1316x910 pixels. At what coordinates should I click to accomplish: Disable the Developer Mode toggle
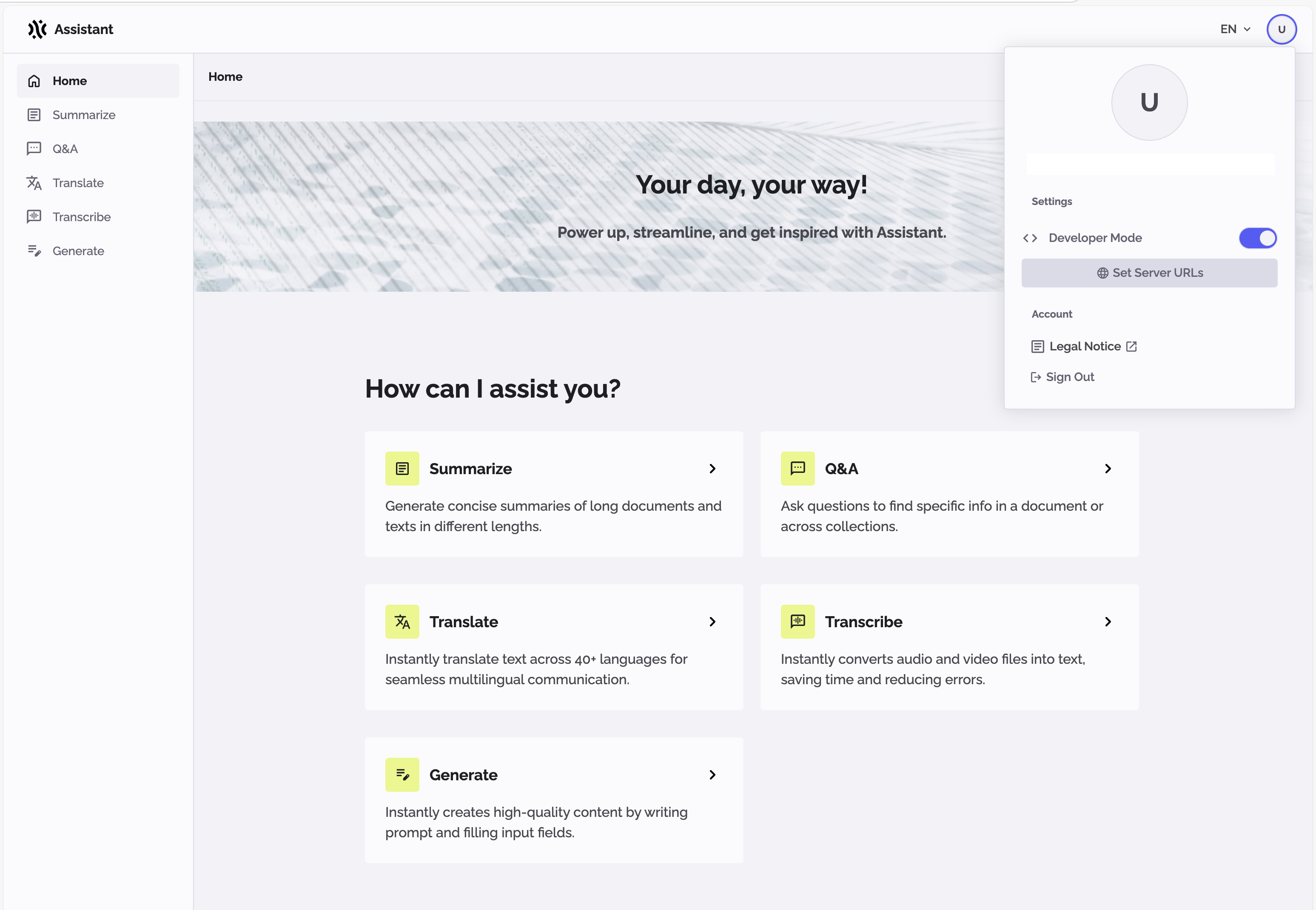pyautogui.click(x=1257, y=238)
